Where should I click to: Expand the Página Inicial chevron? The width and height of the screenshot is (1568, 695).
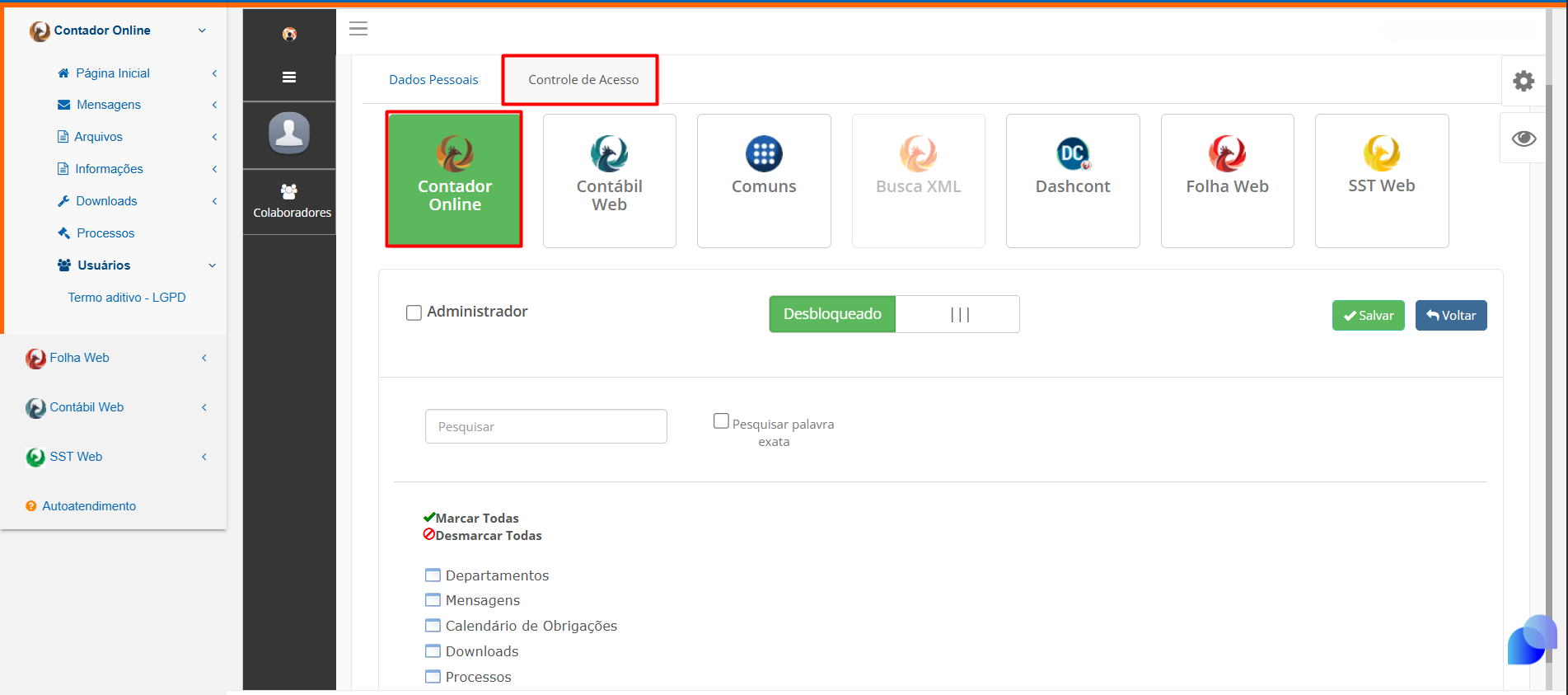pos(214,73)
